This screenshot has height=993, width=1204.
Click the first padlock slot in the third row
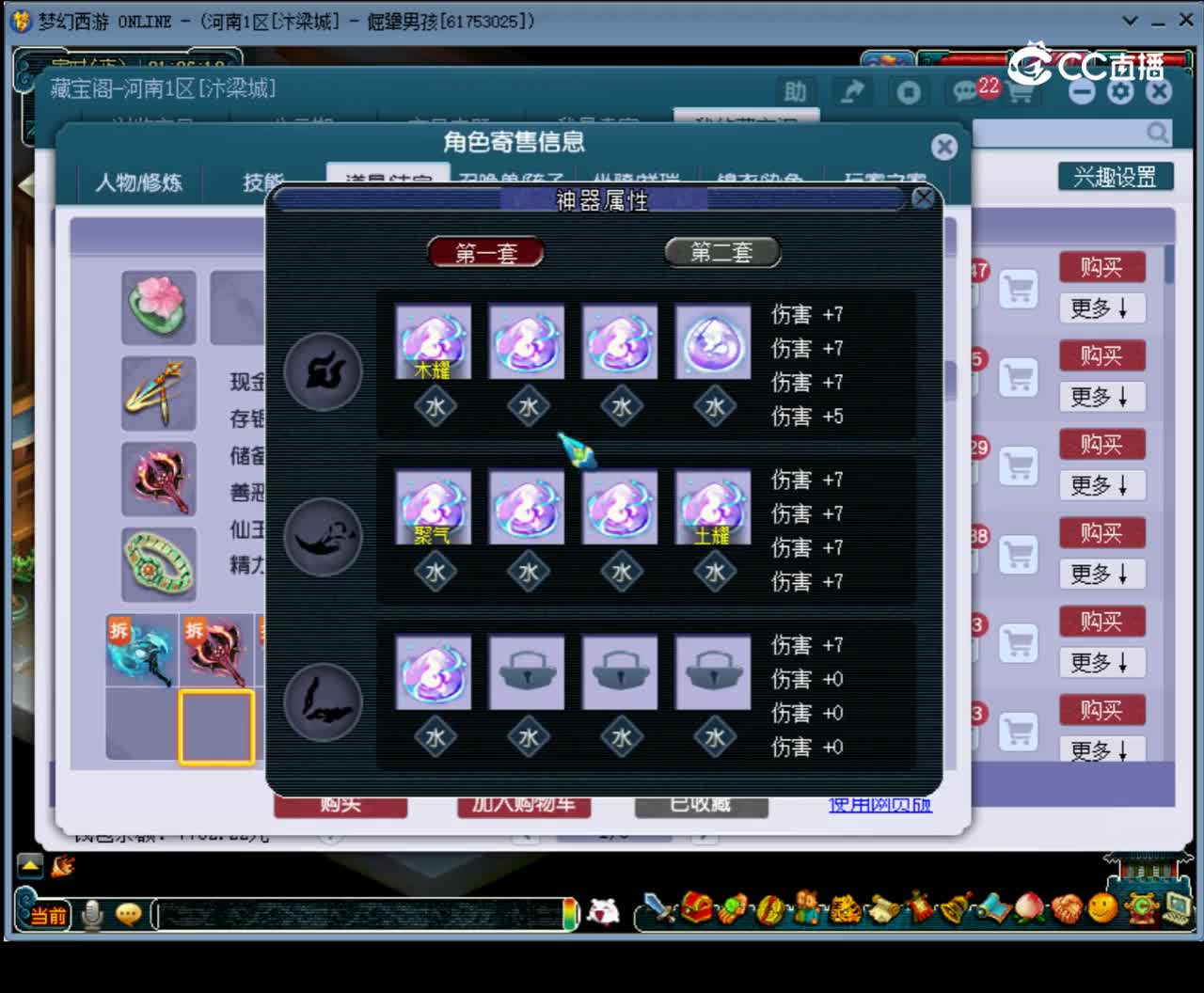[x=527, y=672]
